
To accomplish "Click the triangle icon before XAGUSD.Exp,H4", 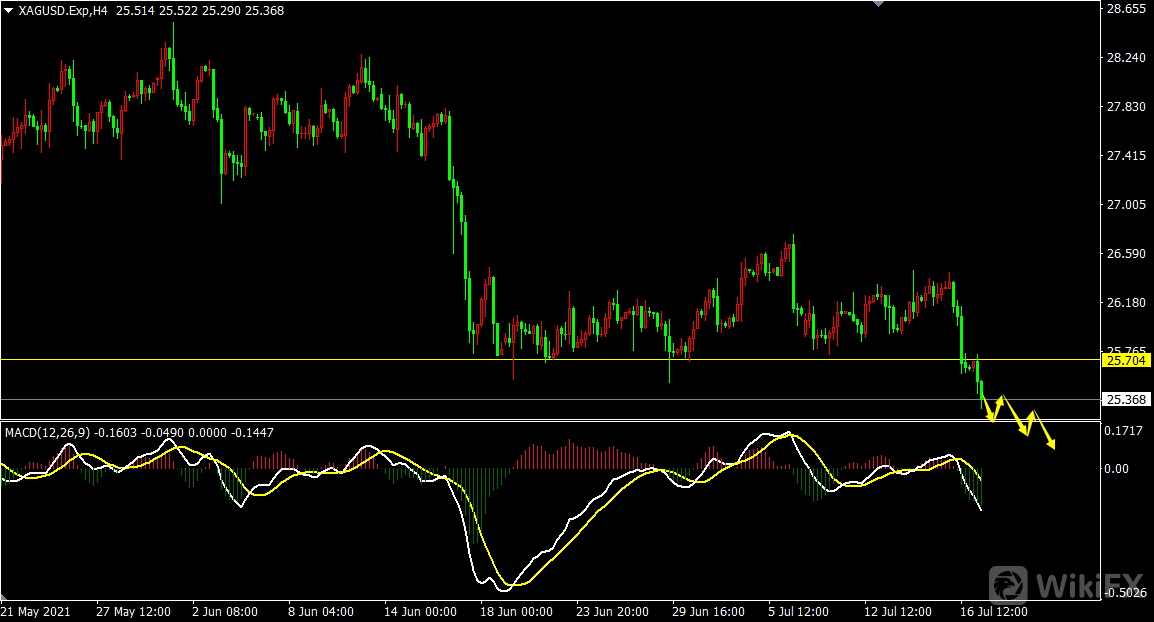I will point(9,10).
